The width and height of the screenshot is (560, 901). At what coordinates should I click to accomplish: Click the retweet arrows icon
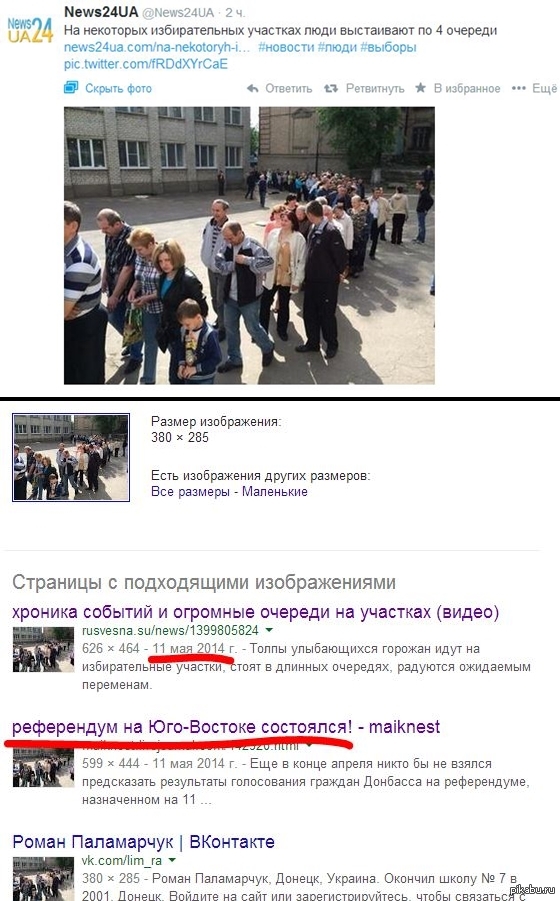[x=331, y=88]
